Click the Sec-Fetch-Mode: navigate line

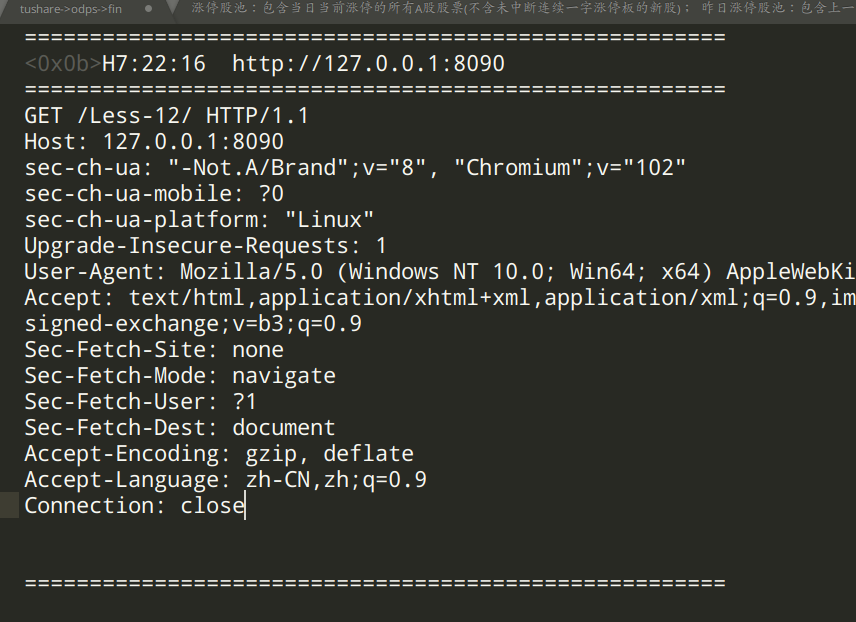[x=180, y=376]
